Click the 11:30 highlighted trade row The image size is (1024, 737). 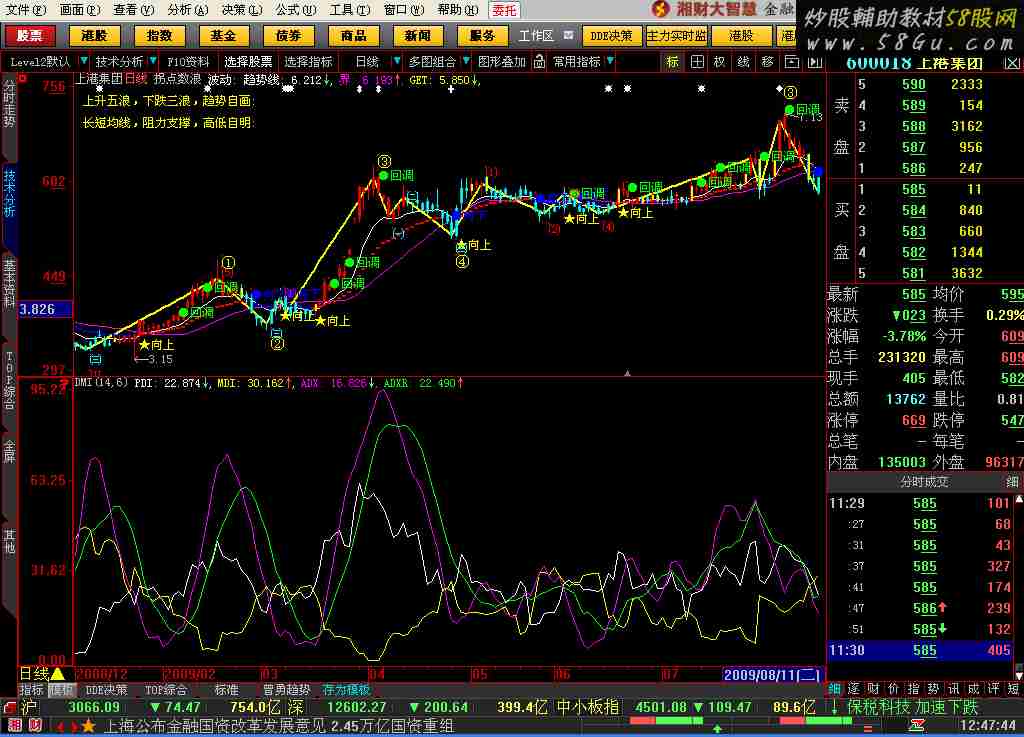pos(920,650)
